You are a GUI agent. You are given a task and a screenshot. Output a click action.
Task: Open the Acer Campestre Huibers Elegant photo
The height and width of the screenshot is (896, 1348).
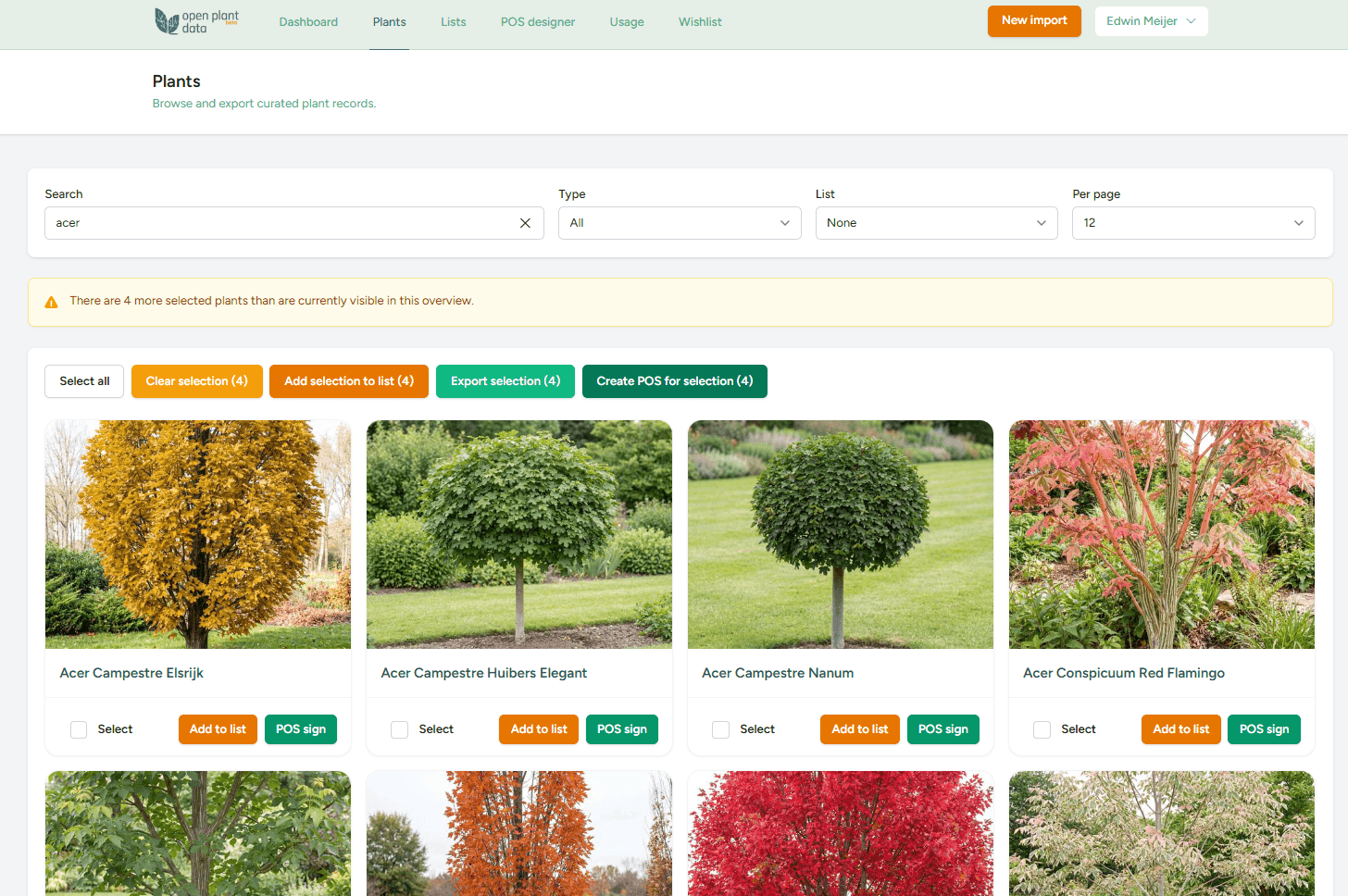click(519, 534)
